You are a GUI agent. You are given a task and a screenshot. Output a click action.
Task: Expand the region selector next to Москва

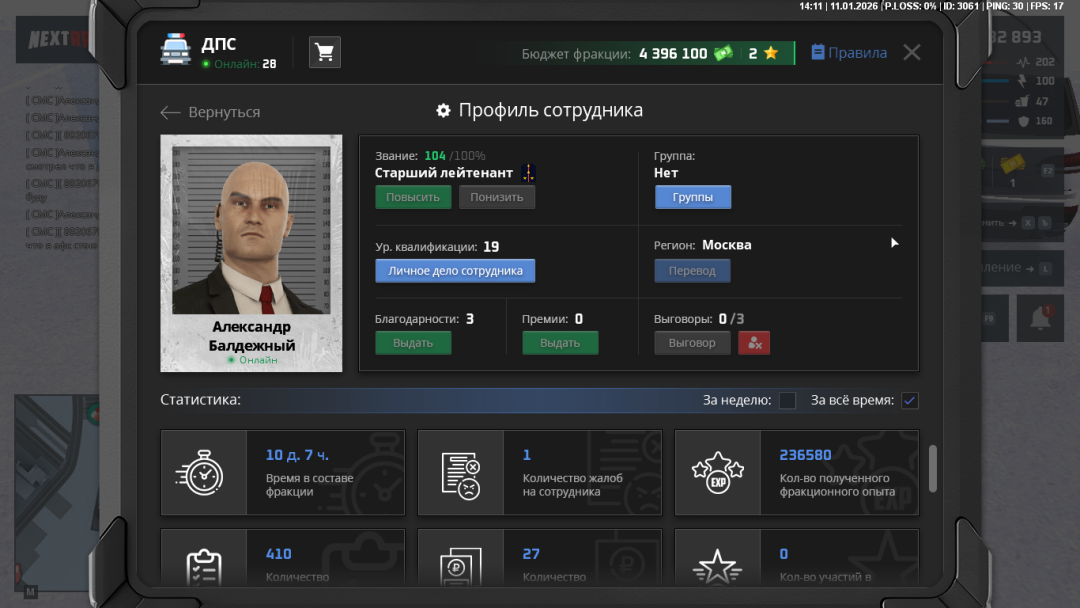(x=894, y=242)
